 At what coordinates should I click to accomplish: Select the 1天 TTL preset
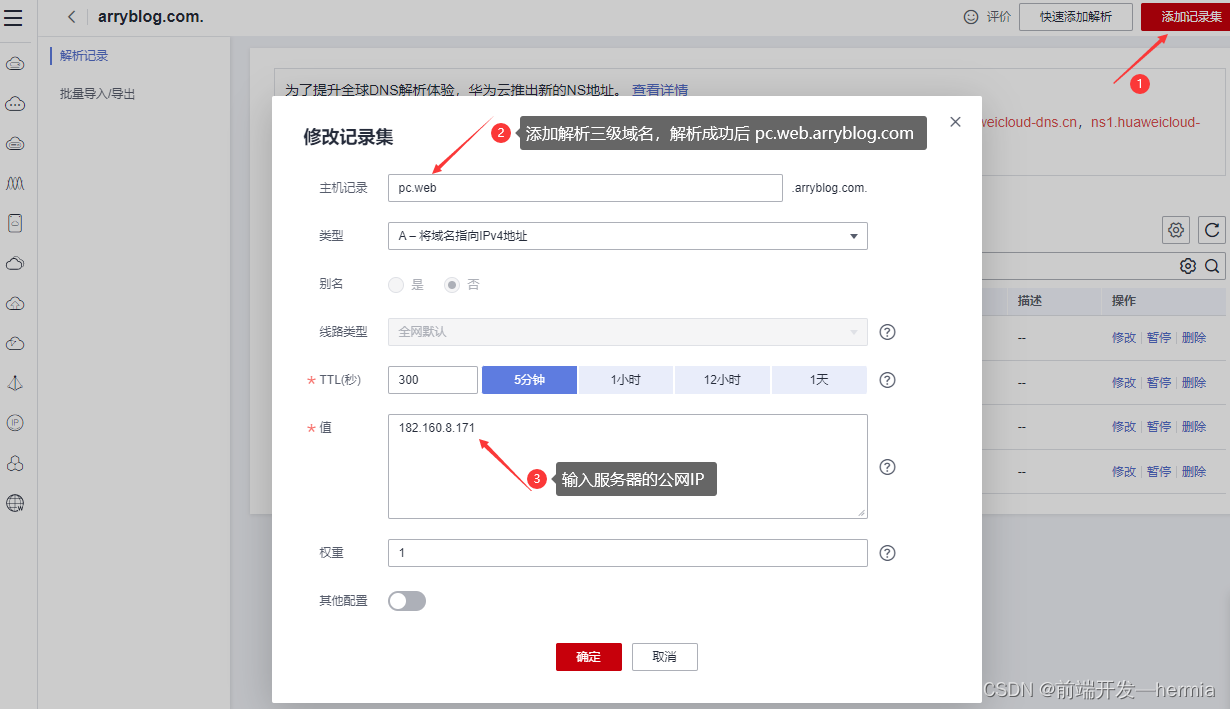(818, 380)
